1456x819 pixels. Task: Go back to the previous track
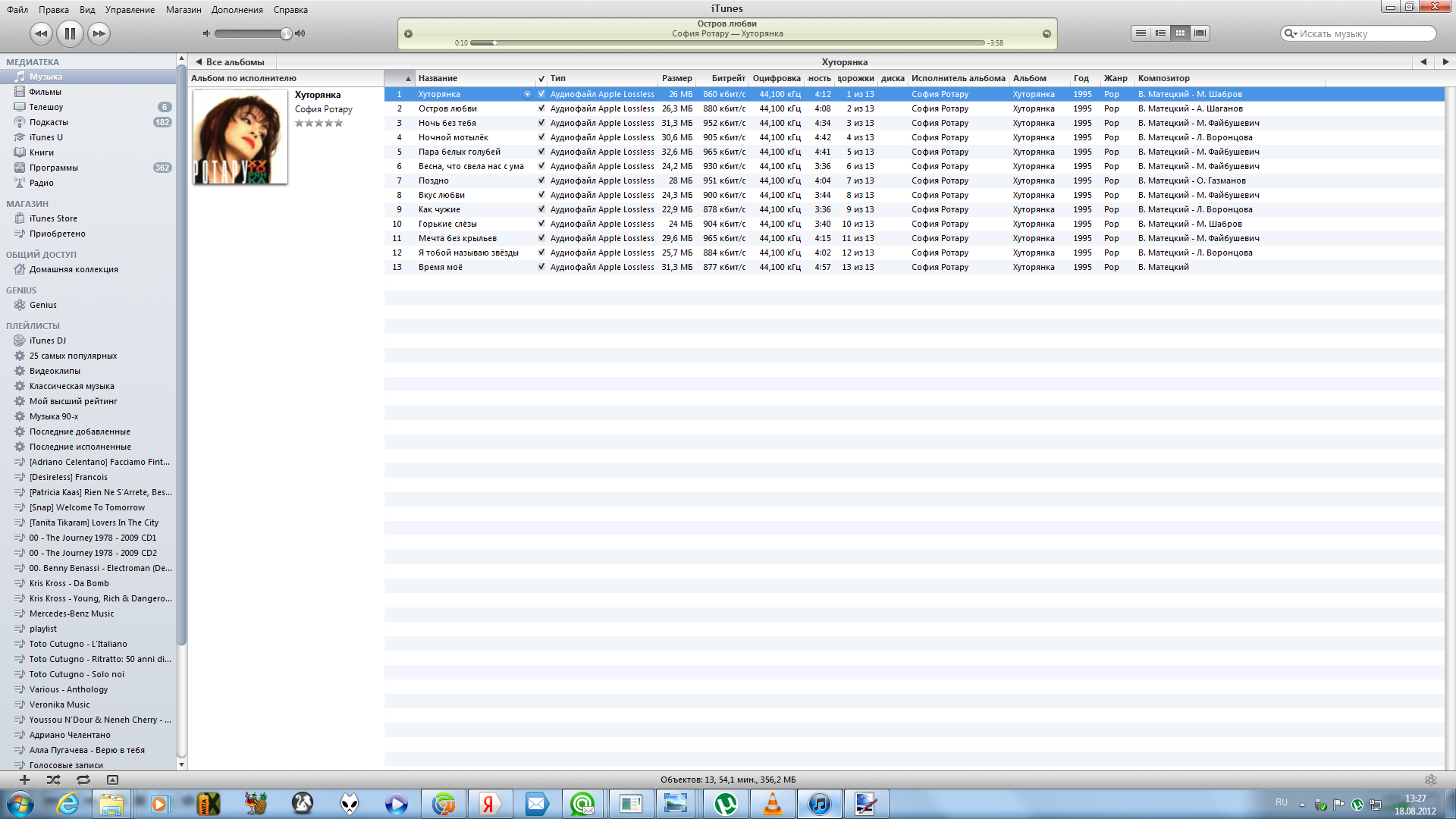point(41,33)
